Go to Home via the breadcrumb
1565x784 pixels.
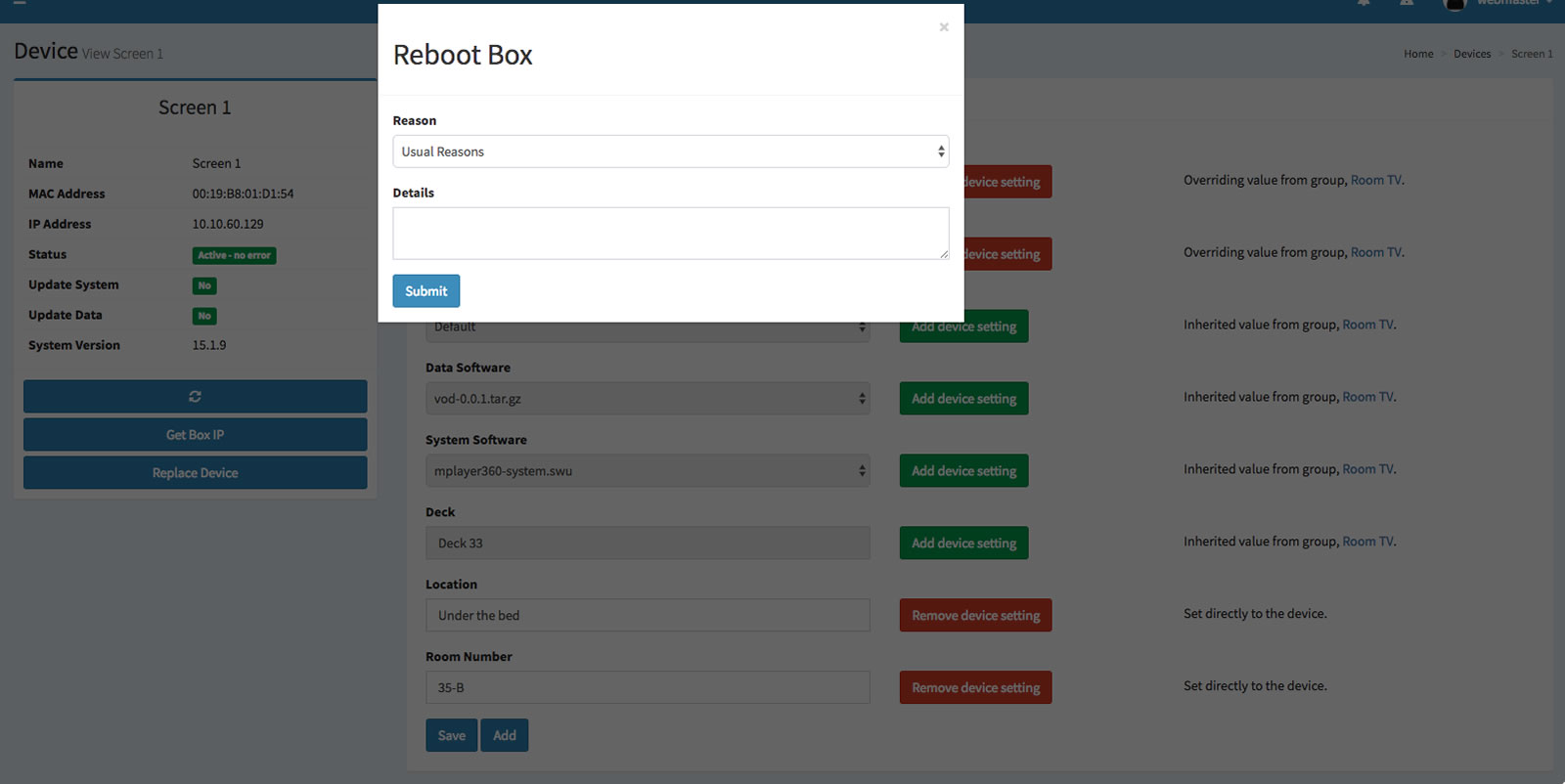point(1417,54)
